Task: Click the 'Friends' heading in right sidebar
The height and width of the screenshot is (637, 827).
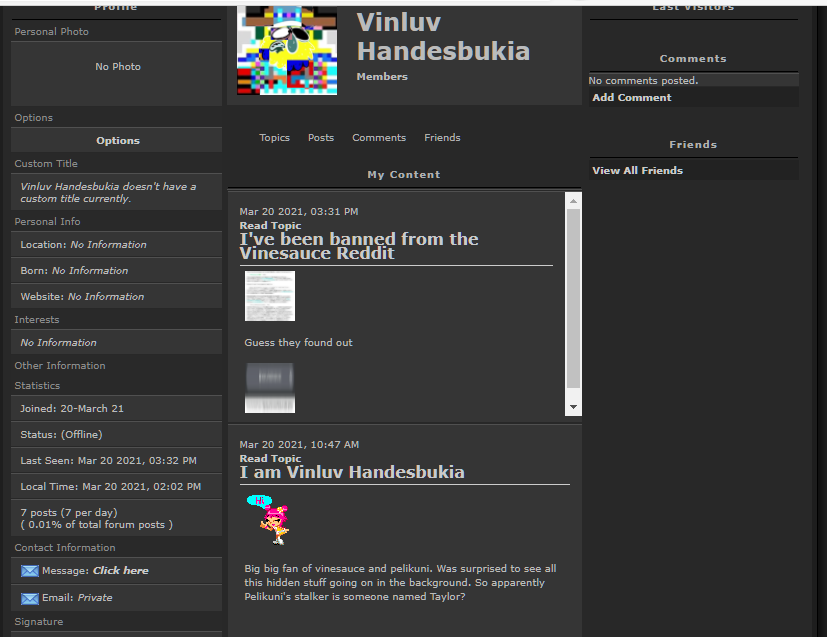Action: coord(693,144)
